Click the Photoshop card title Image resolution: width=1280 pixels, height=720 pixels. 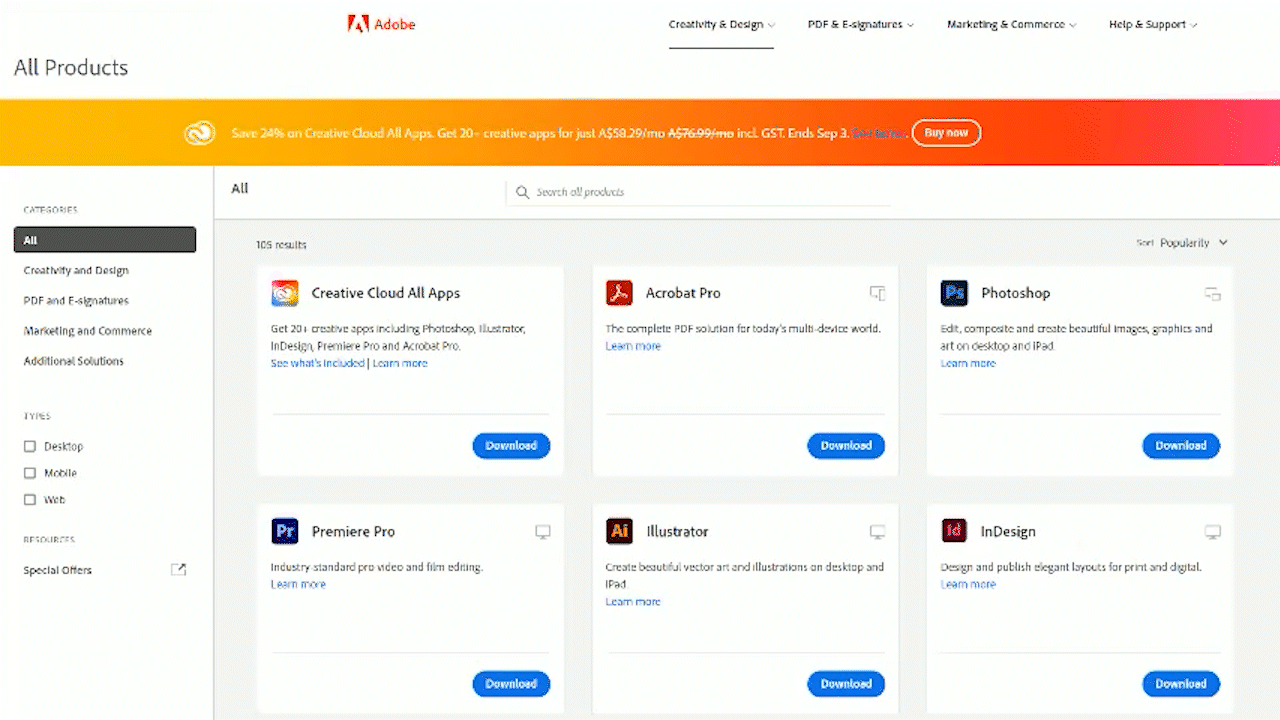pyautogui.click(x=1016, y=293)
